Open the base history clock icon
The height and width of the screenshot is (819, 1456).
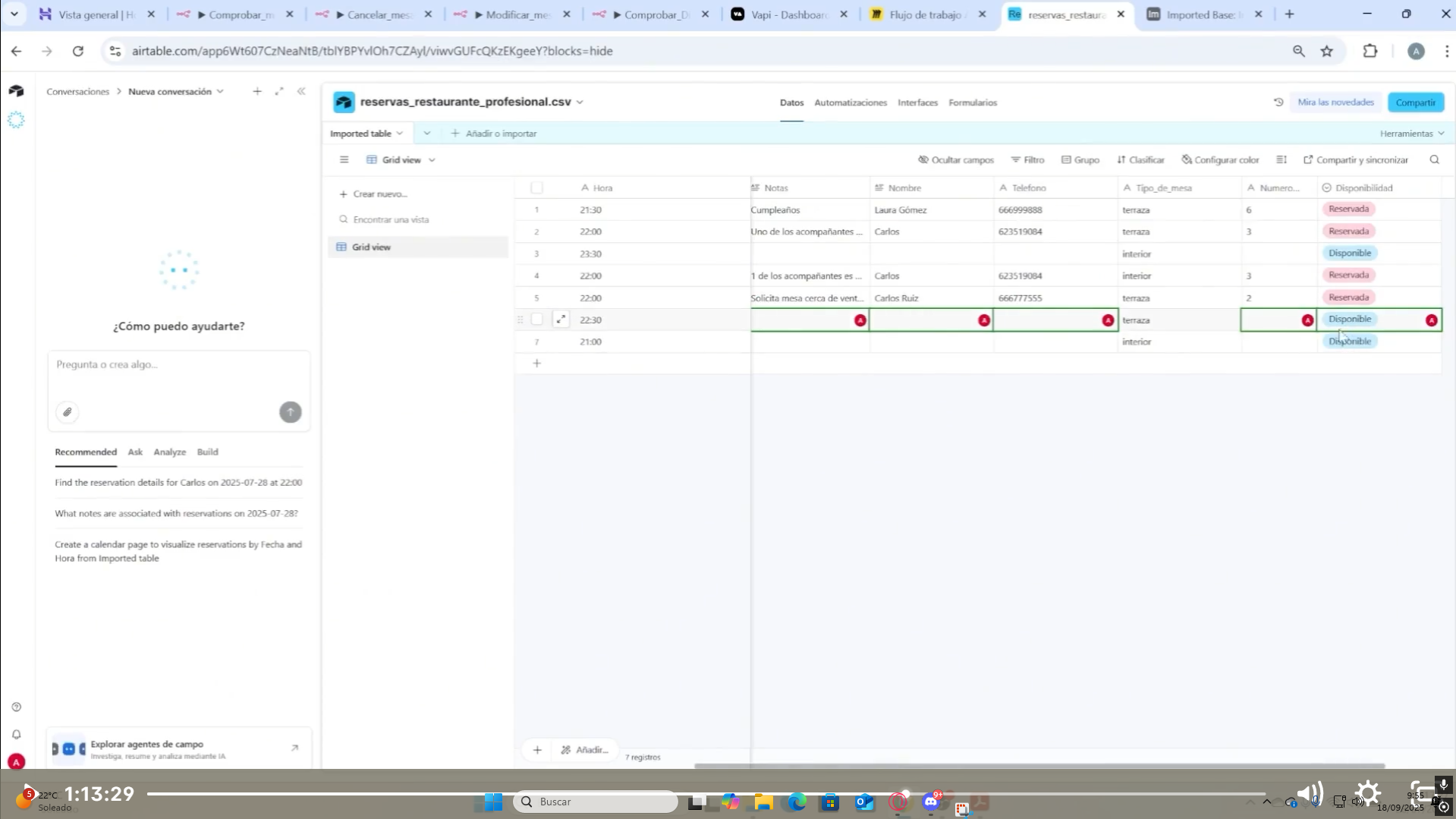(x=1278, y=102)
